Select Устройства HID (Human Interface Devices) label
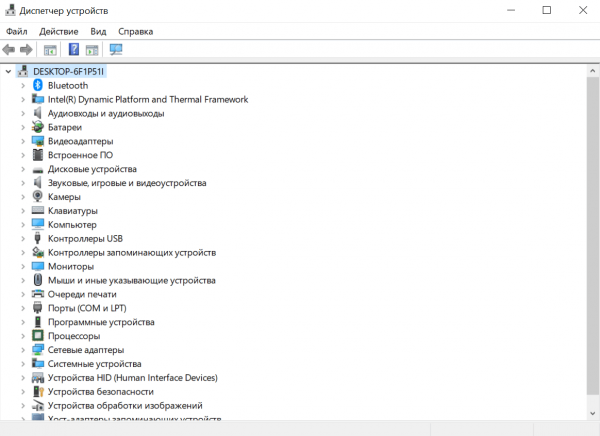600x436 pixels. 132,378
